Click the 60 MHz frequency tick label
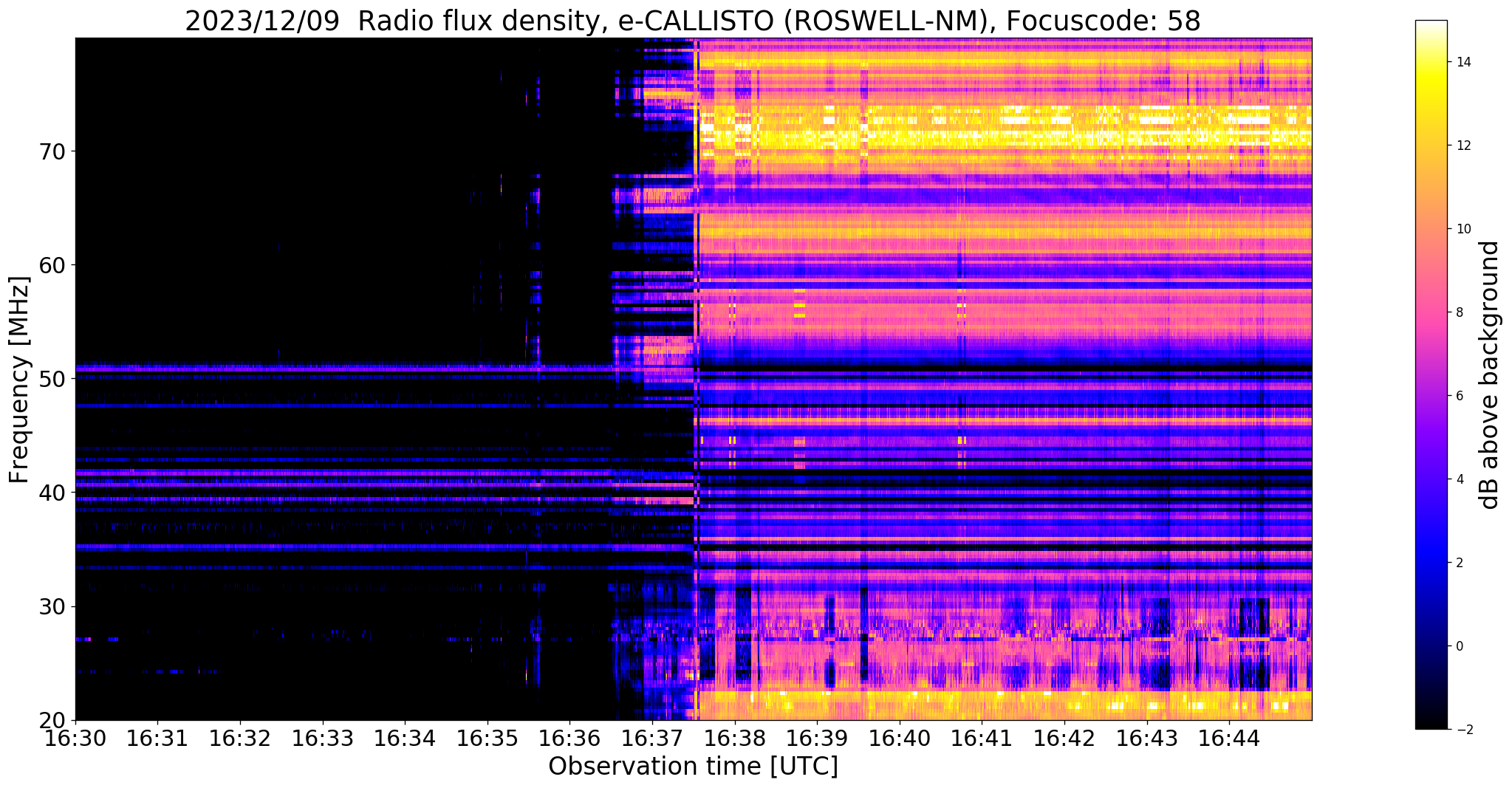Screen dimensions: 1512x788 tap(52, 265)
